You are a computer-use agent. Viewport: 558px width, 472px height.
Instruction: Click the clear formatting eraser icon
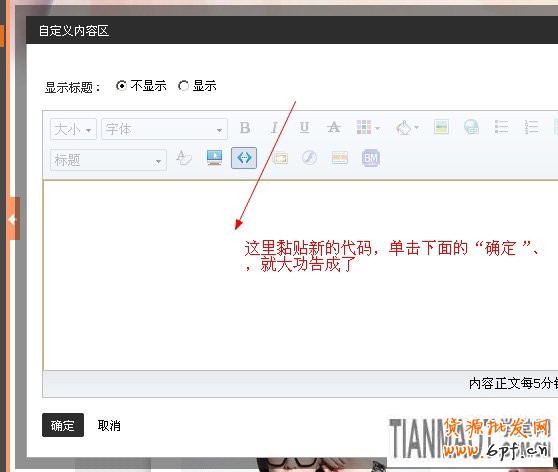point(184,158)
